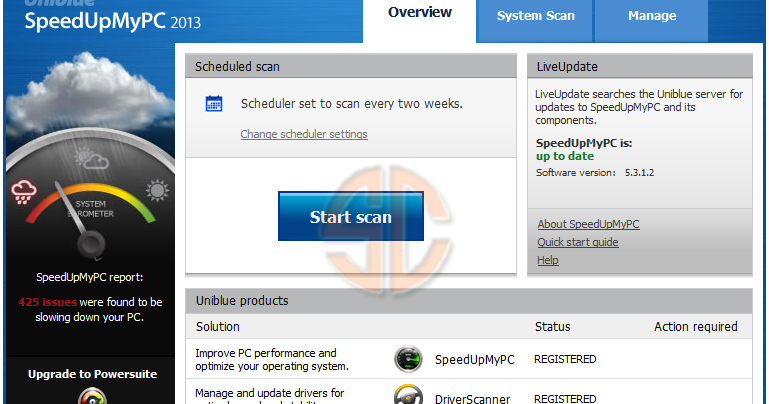This screenshot has height=404, width=769.
Task: Click the Help link
Action: pyautogui.click(x=547, y=260)
